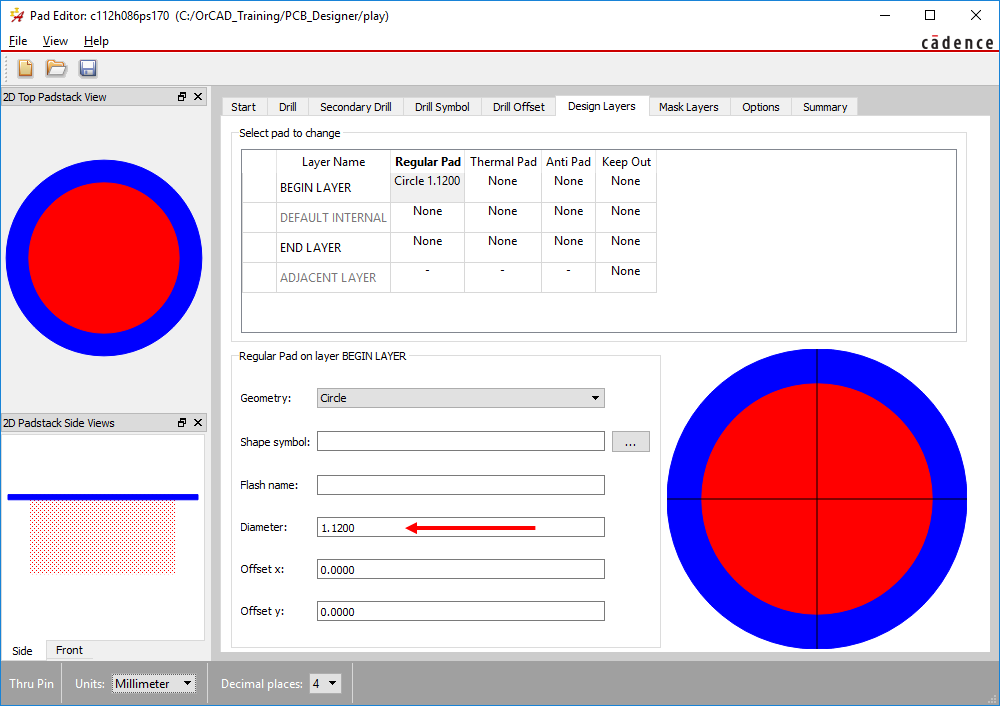
Task: Undock the 2D Padstack Side Views panel
Action: 182,423
